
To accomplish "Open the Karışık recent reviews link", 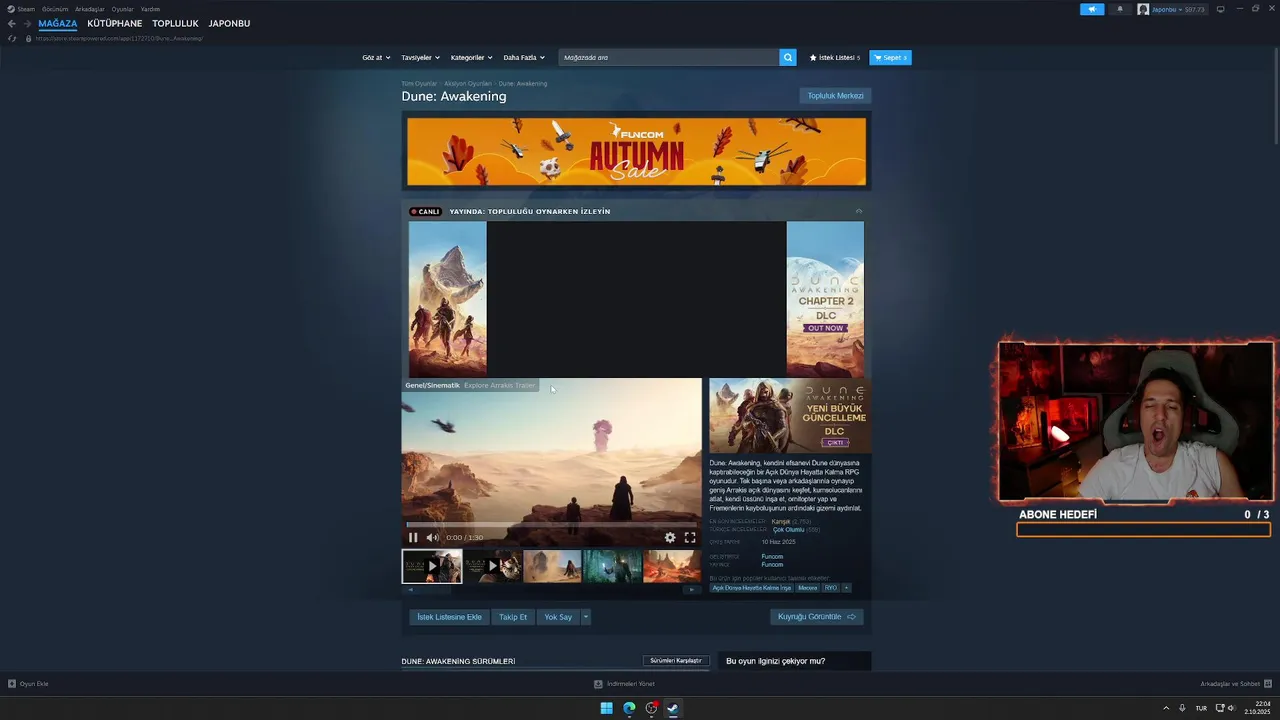I will pos(781,521).
